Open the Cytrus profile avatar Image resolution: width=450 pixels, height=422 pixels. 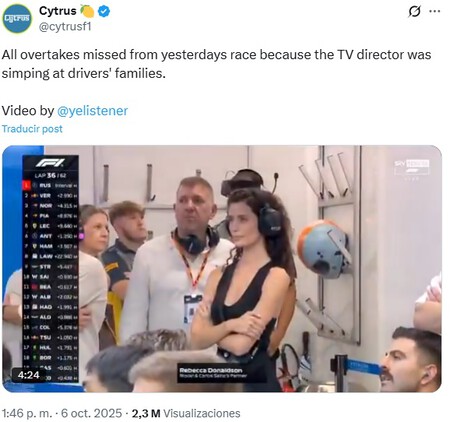(17, 18)
